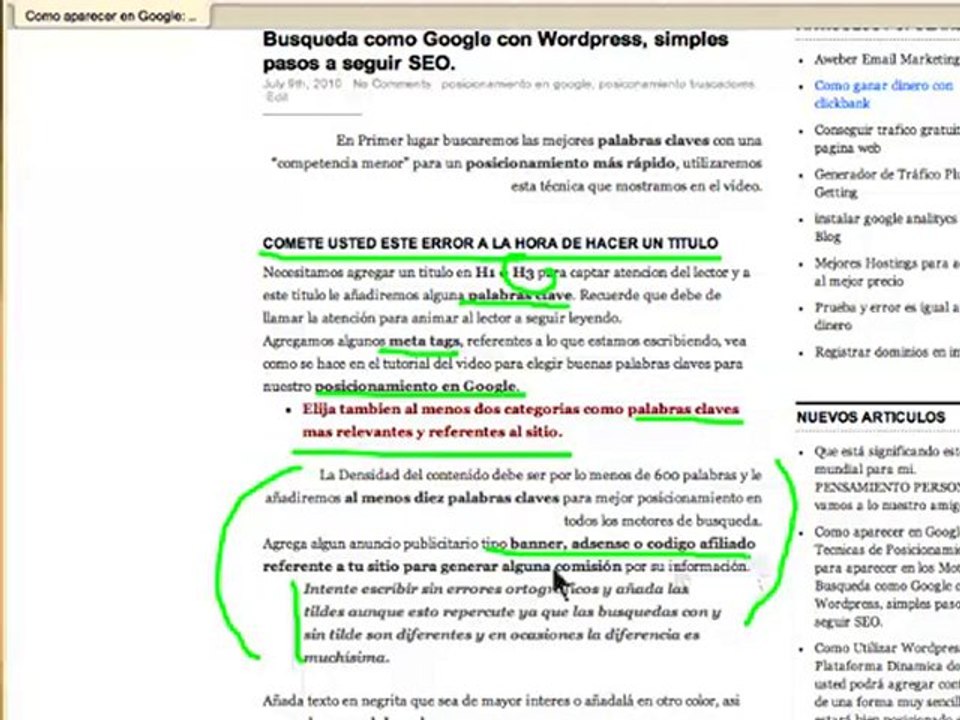Open new article 'Como Utilizar Wordpress'
Screen dimensions: 960x720
887,681
